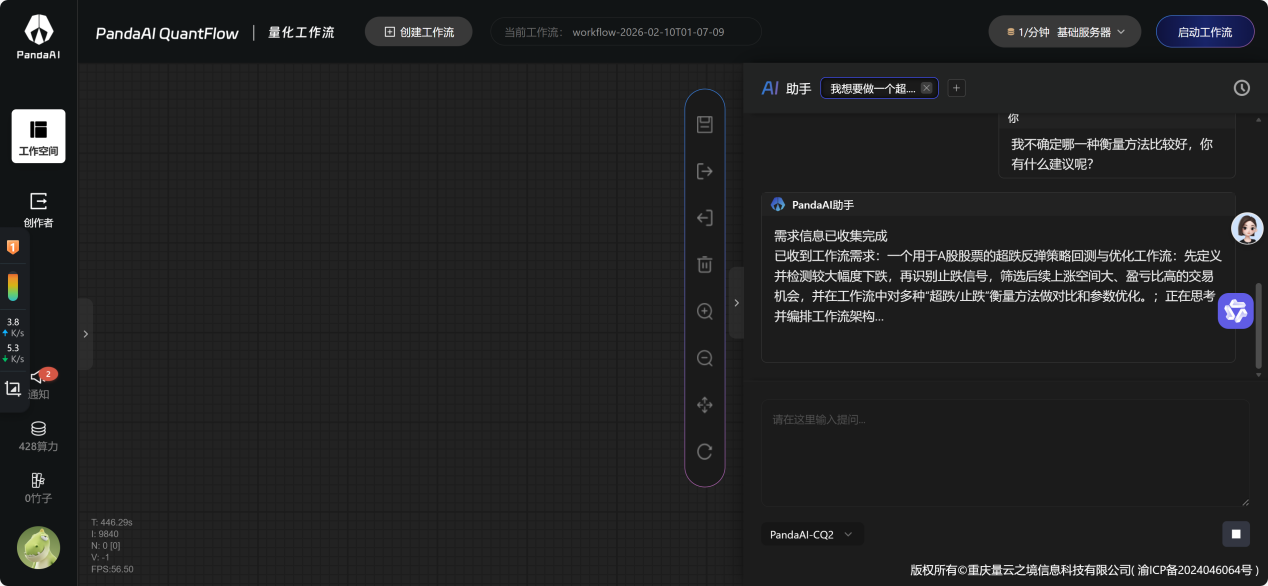Click the PandaAI QuantFlow title
Screen dimensions: 1268x586
167,33
